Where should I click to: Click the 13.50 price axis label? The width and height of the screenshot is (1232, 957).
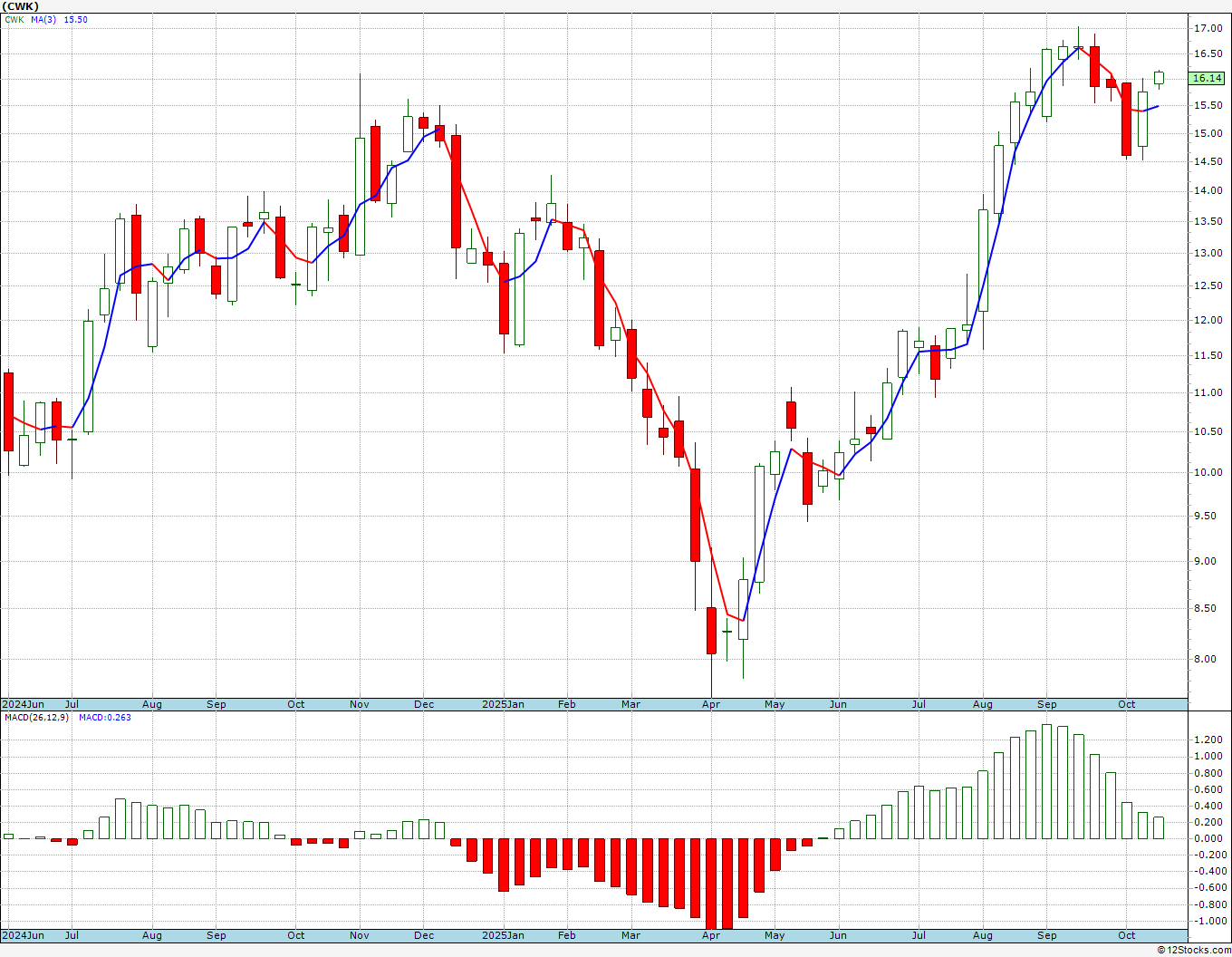tap(1208, 222)
